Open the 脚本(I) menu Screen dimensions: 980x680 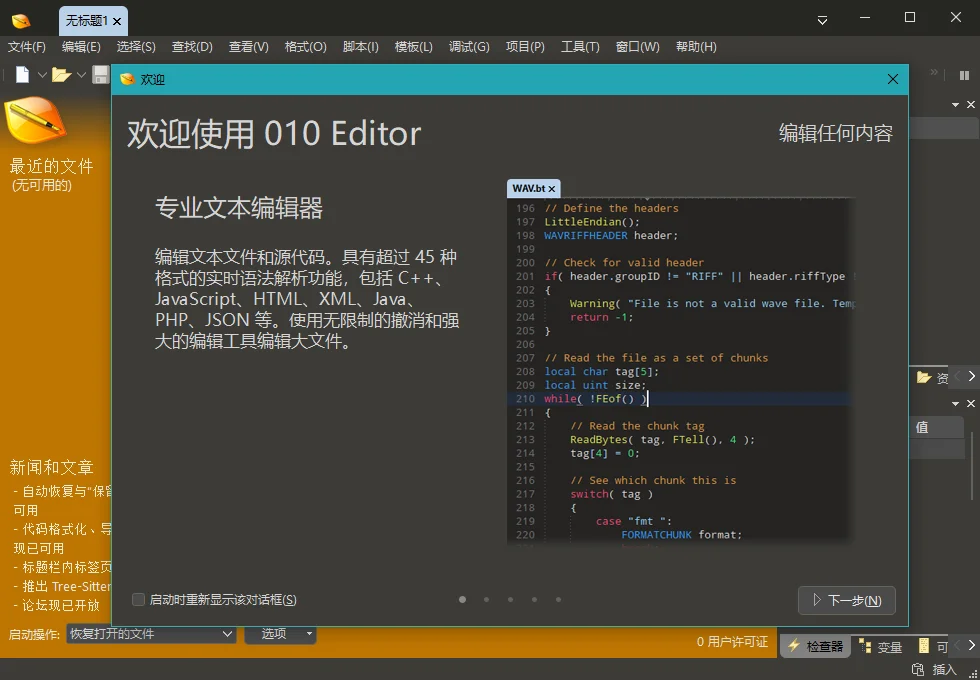pos(361,47)
